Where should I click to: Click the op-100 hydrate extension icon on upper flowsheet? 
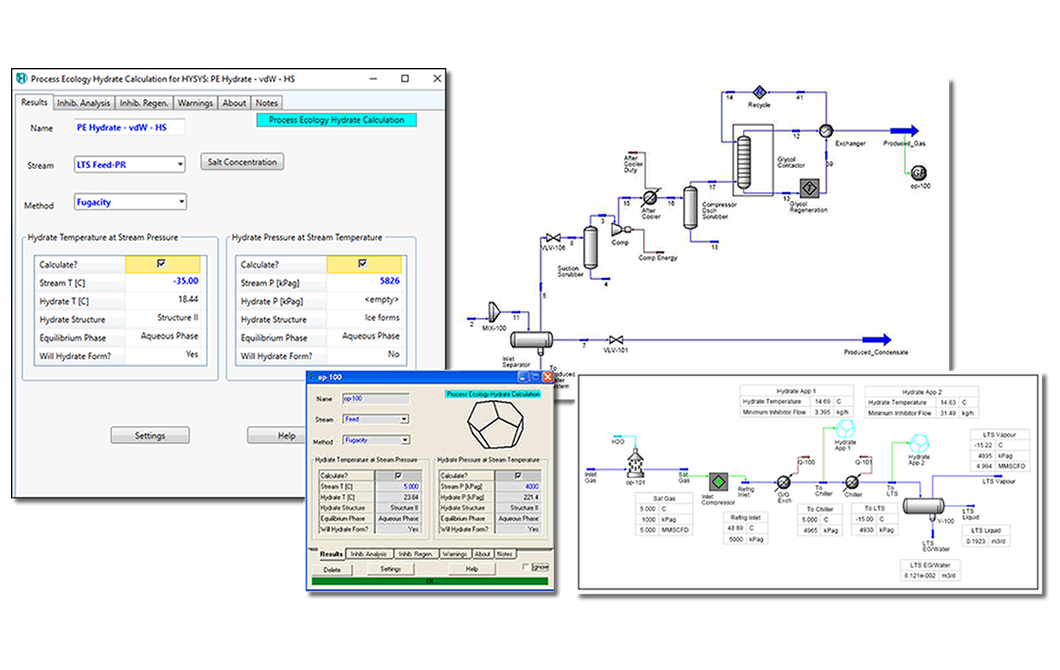(919, 172)
